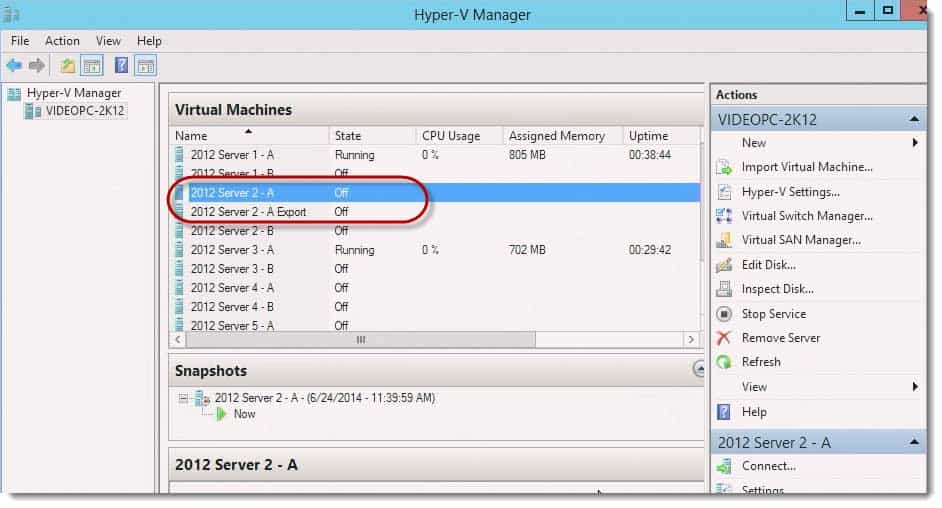Click the snapshot icon beside 2012 Server 2 - A
942x508 pixels.
(202, 398)
